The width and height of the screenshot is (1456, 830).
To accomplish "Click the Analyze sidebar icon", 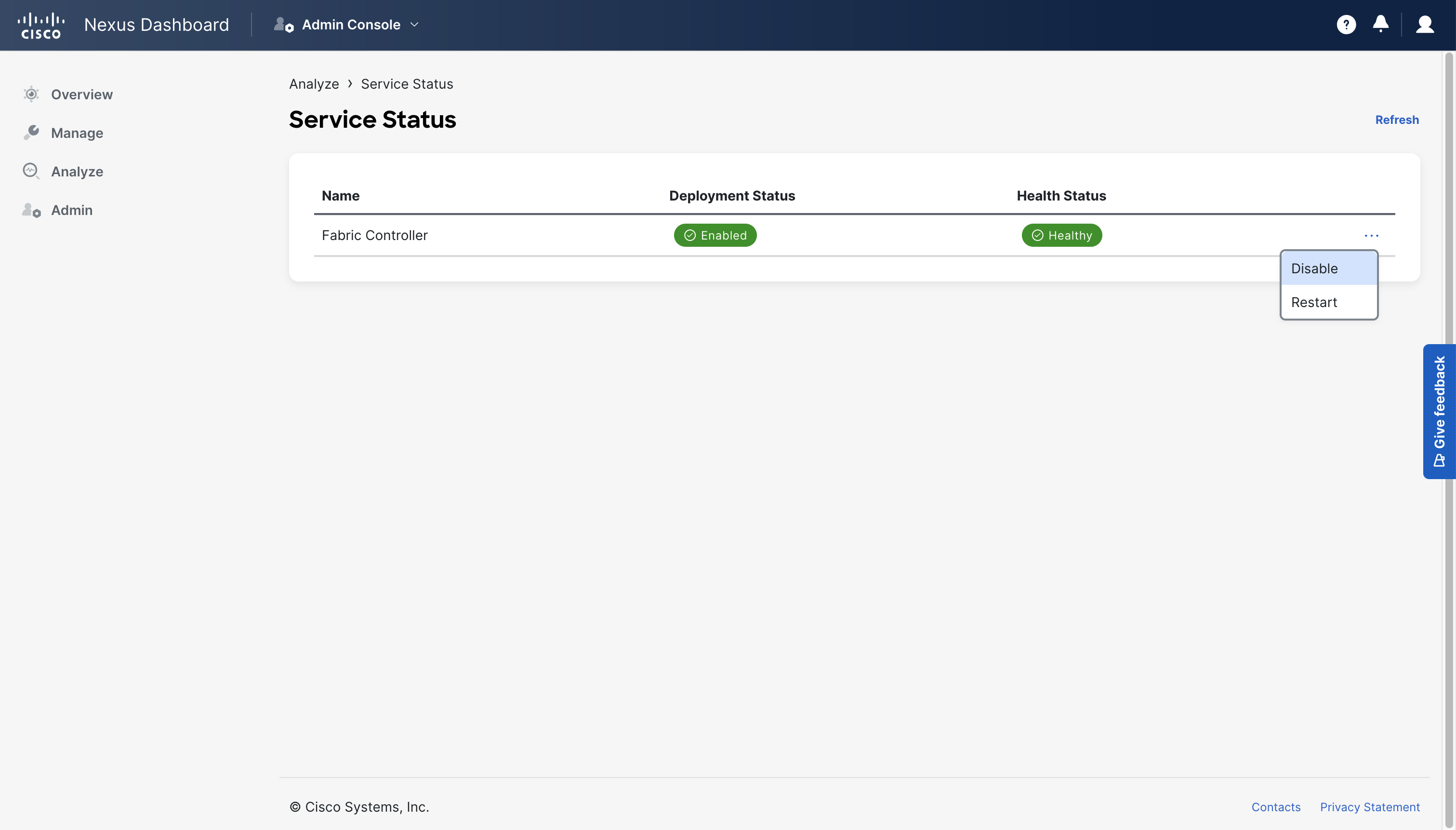I will point(31,171).
